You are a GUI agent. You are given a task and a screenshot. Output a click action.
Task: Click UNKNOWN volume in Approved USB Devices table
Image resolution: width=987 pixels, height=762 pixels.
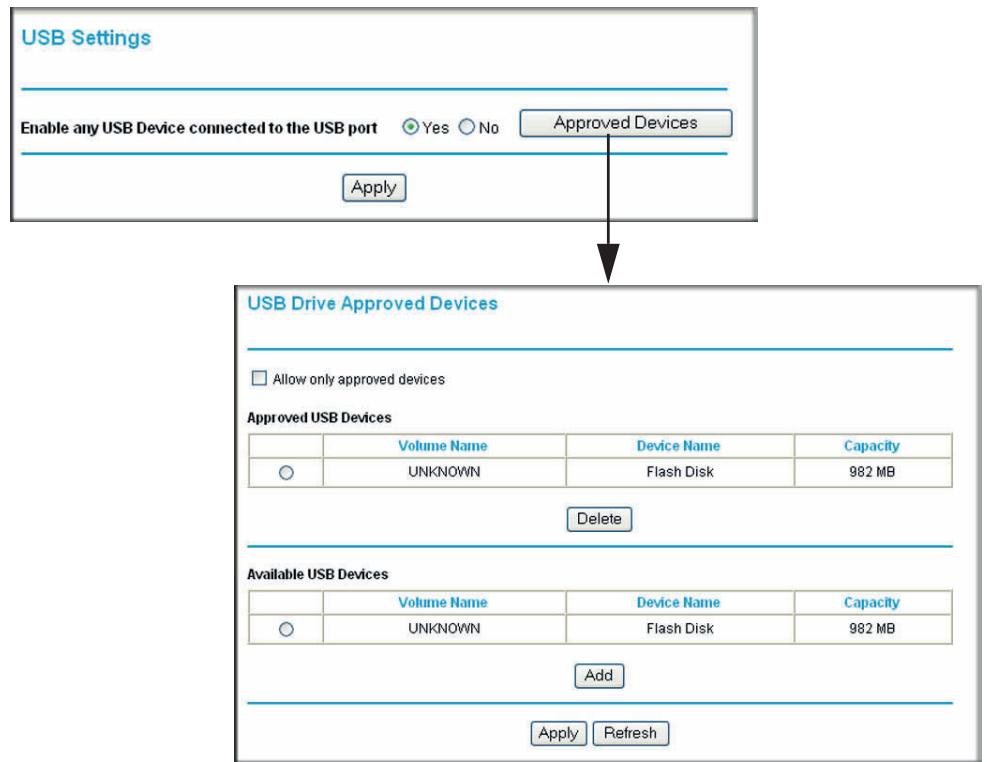click(444, 472)
